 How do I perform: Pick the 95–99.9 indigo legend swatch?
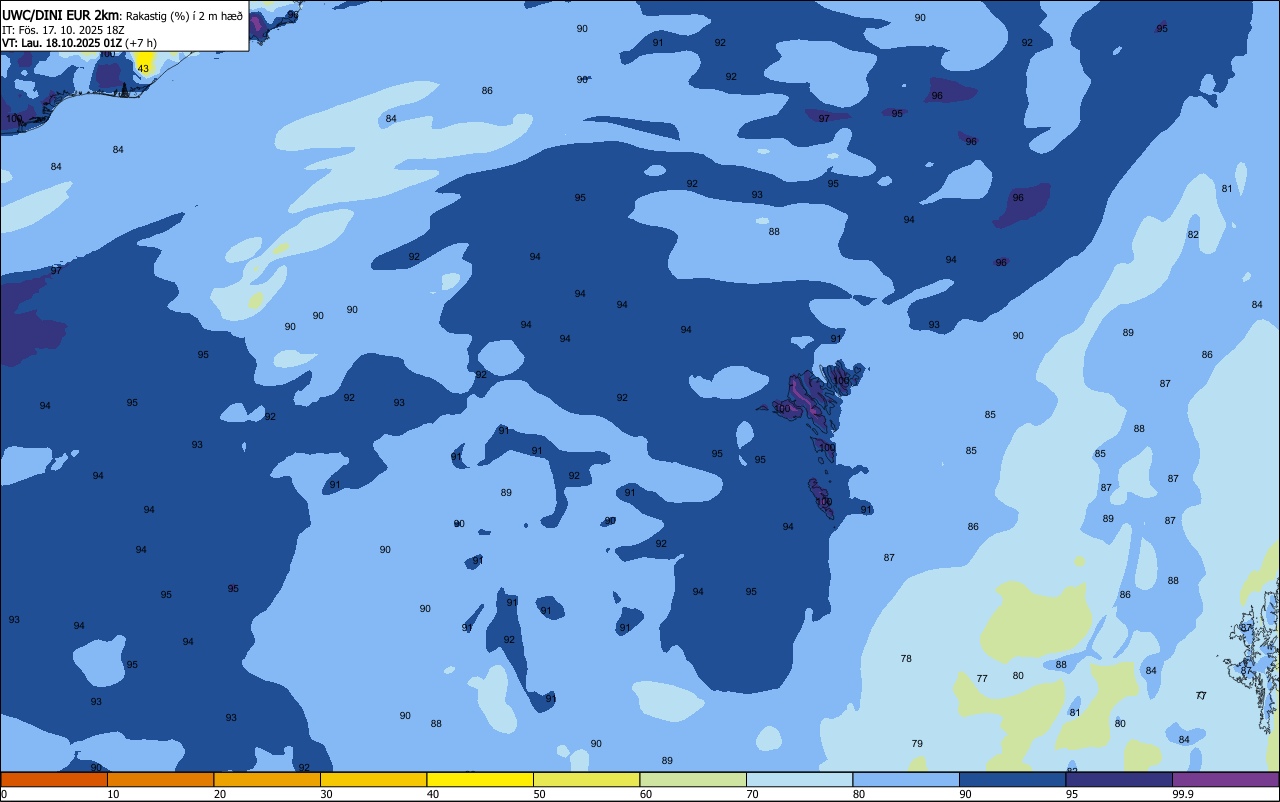(x=1119, y=779)
